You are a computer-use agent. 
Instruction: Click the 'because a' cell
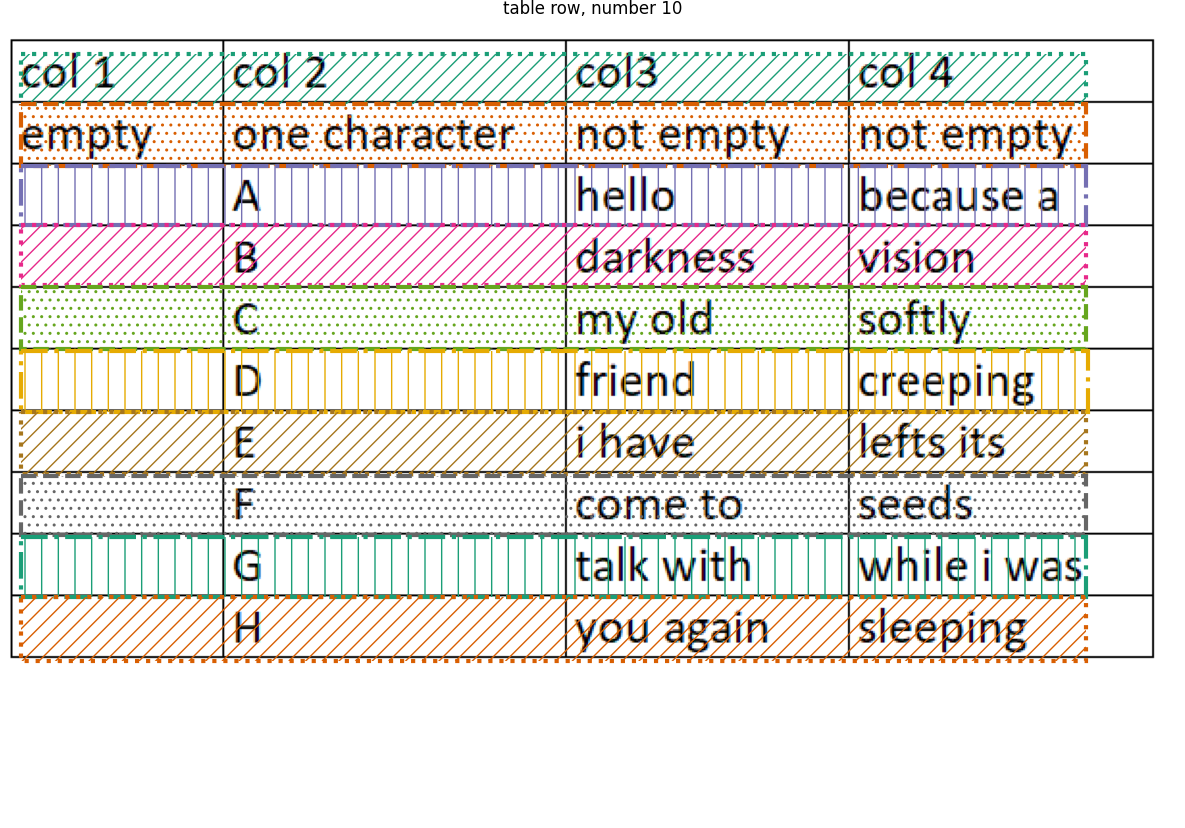[1001, 195]
